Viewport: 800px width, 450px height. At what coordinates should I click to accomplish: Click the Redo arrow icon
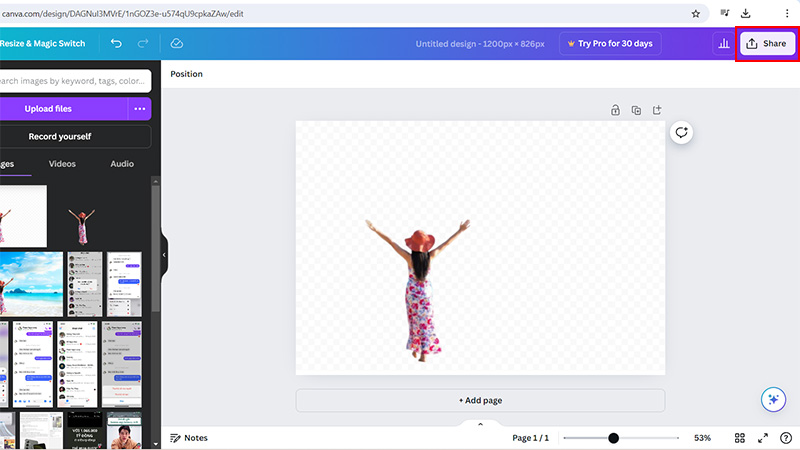coord(143,43)
